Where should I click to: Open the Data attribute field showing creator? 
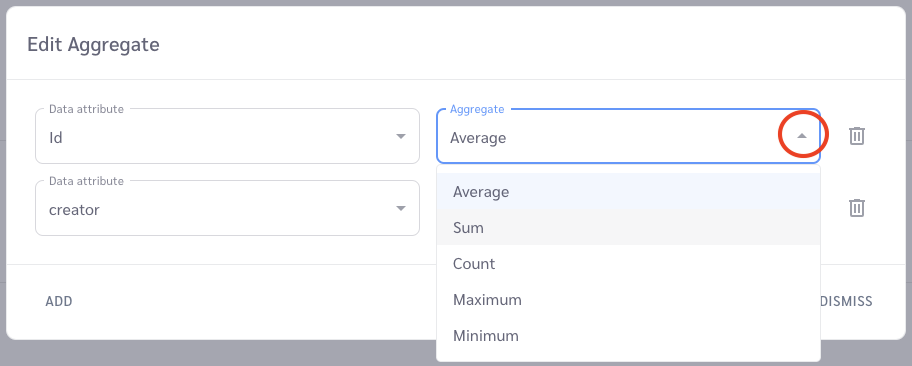227,208
